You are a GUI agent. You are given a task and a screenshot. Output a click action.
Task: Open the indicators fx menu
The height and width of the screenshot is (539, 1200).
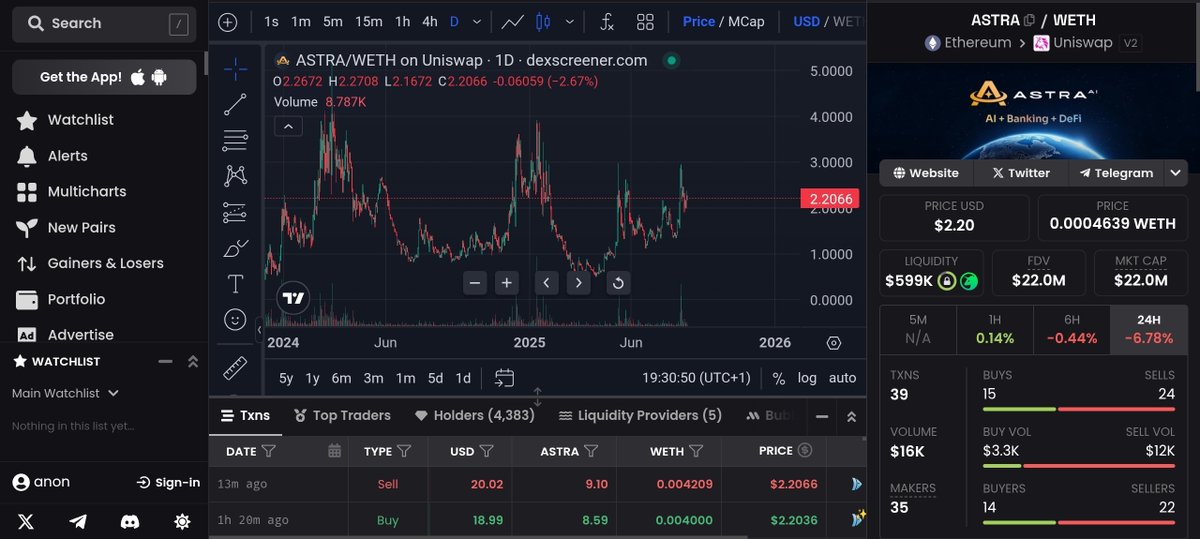[x=607, y=22]
